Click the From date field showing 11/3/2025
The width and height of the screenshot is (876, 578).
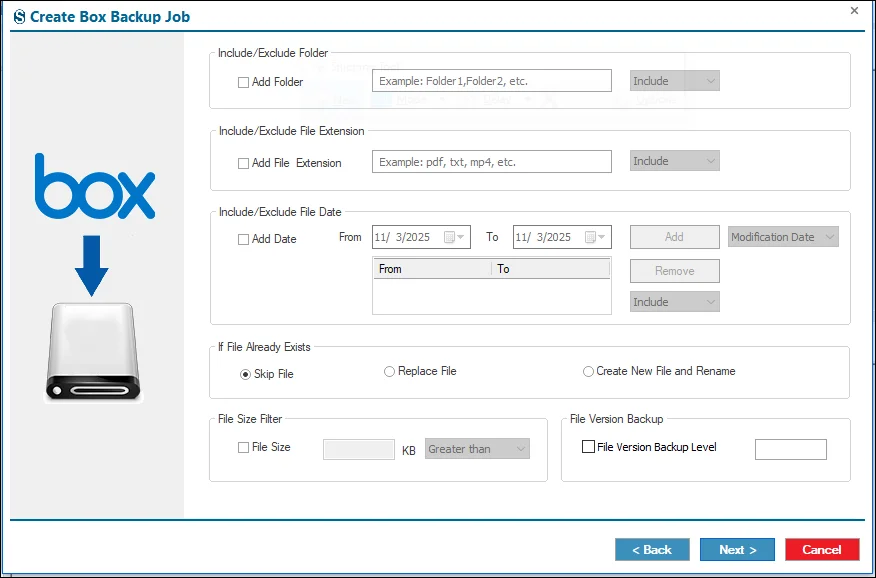click(421, 237)
